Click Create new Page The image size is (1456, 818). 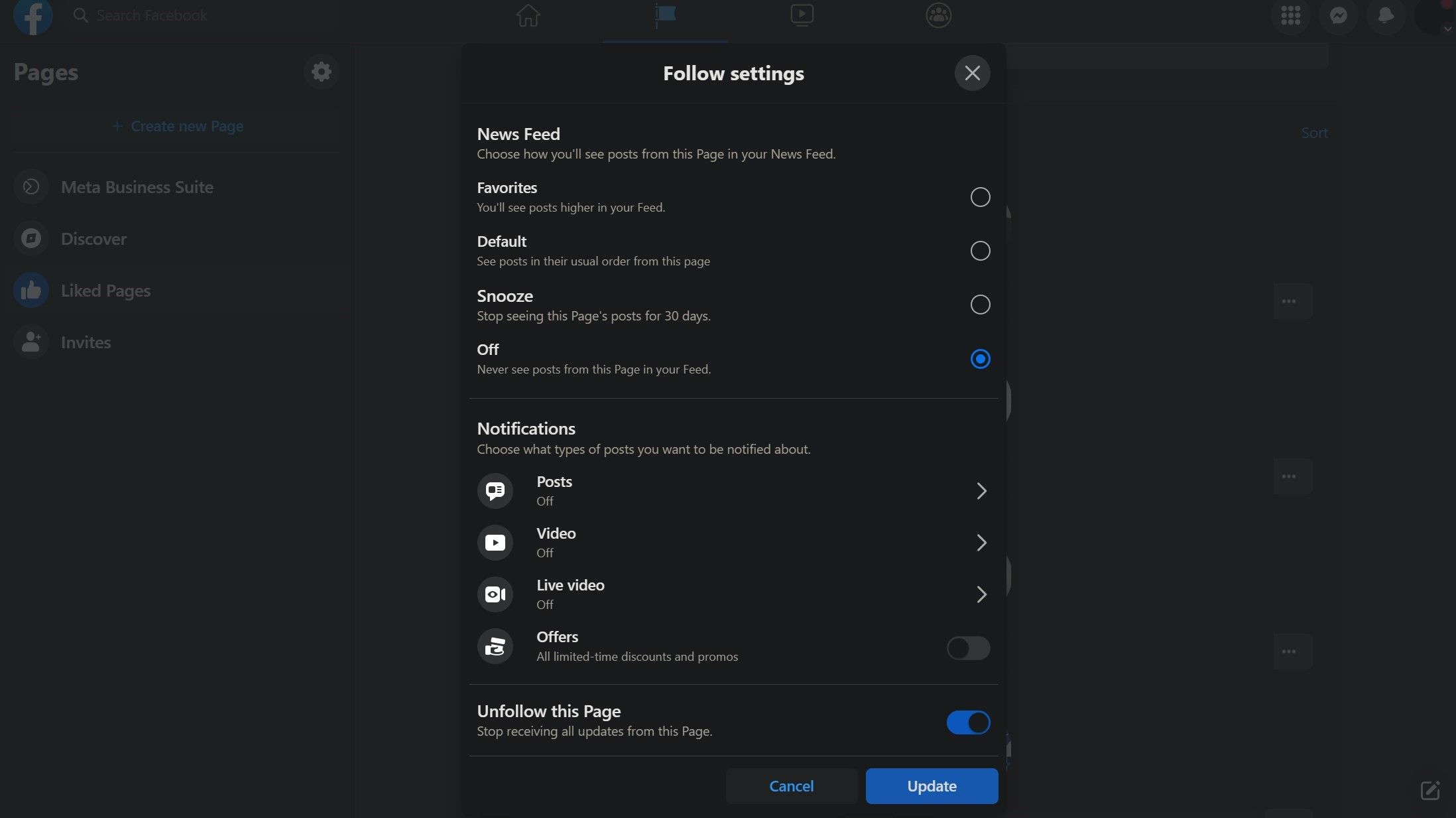click(176, 126)
